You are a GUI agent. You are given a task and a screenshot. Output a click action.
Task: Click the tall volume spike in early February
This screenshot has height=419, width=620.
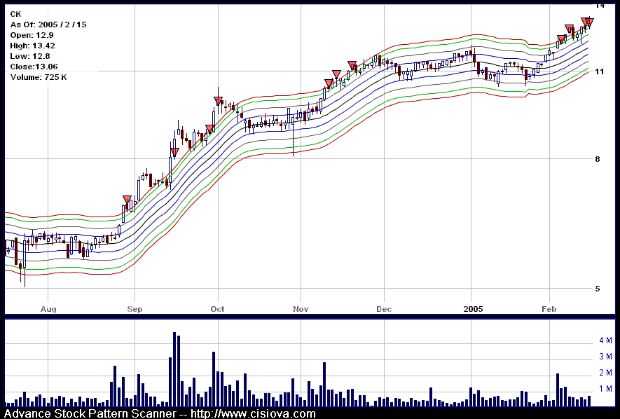click(558, 390)
